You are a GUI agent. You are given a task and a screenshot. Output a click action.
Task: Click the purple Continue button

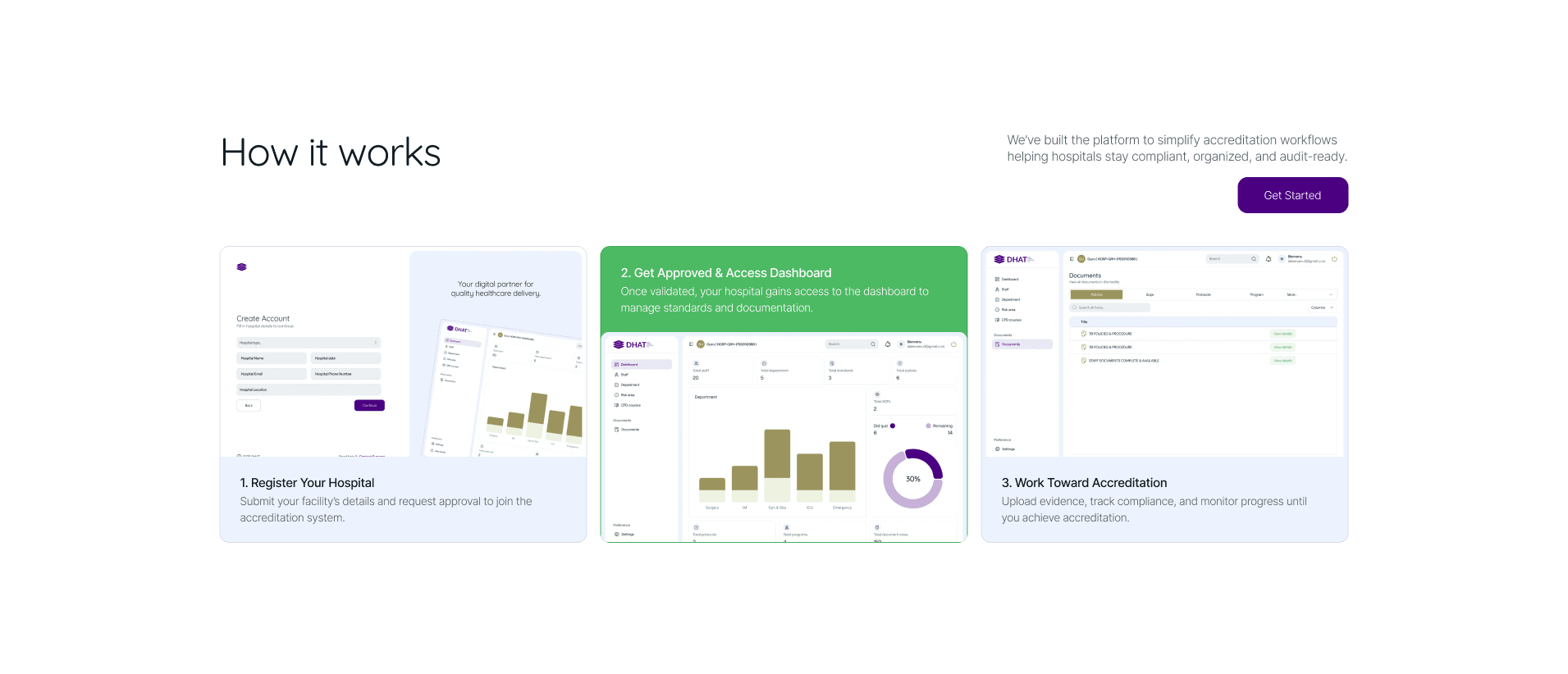[369, 405]
